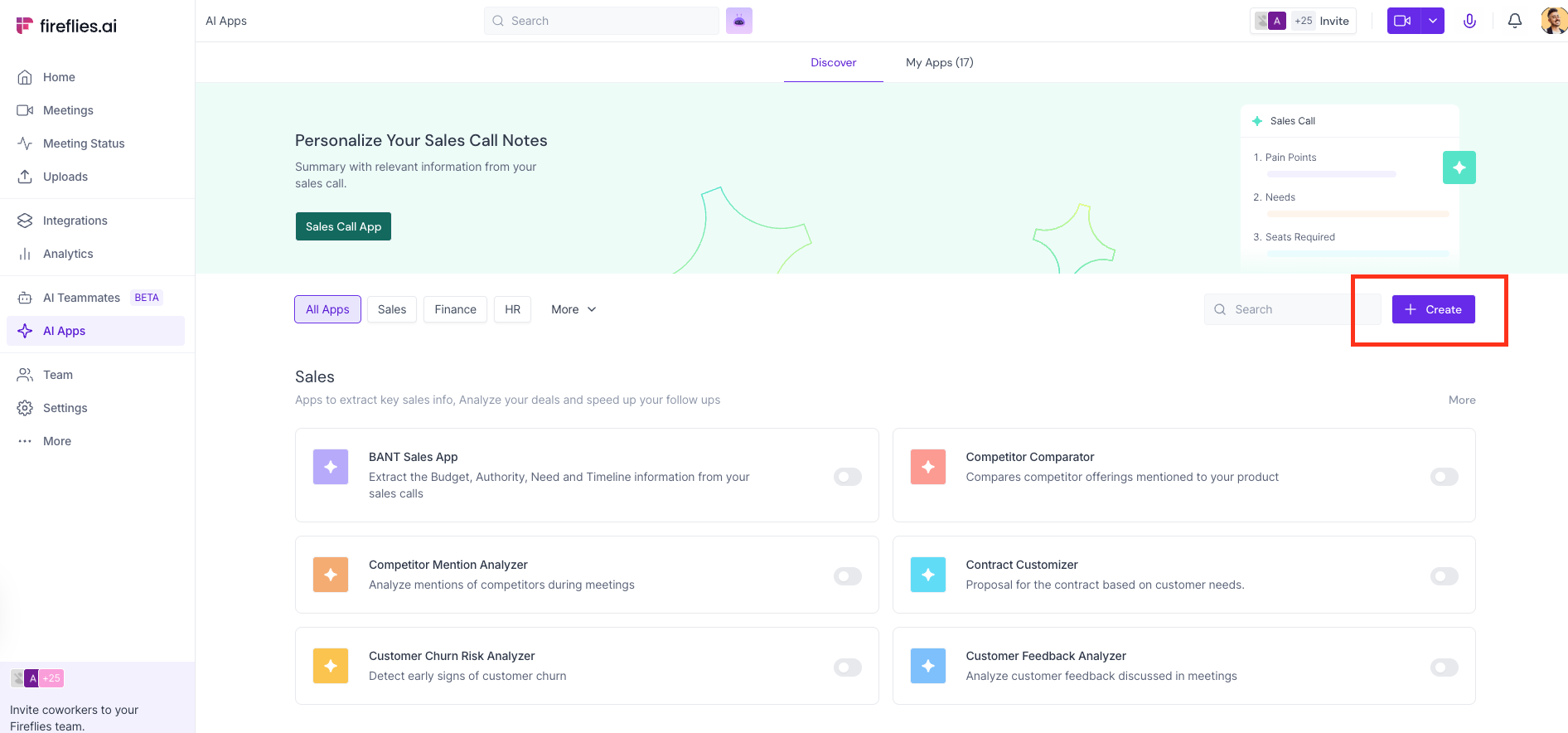Click the Create button
The width and height of the screenshot is (1568, 733).
tap(1433, 309)
